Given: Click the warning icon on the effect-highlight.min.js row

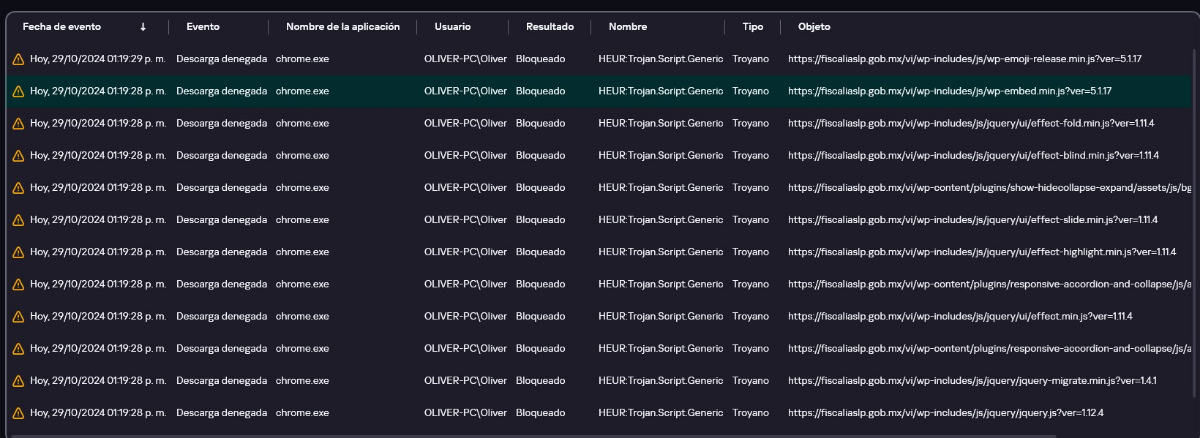Looking at the screenshot, I should (18, 252).
